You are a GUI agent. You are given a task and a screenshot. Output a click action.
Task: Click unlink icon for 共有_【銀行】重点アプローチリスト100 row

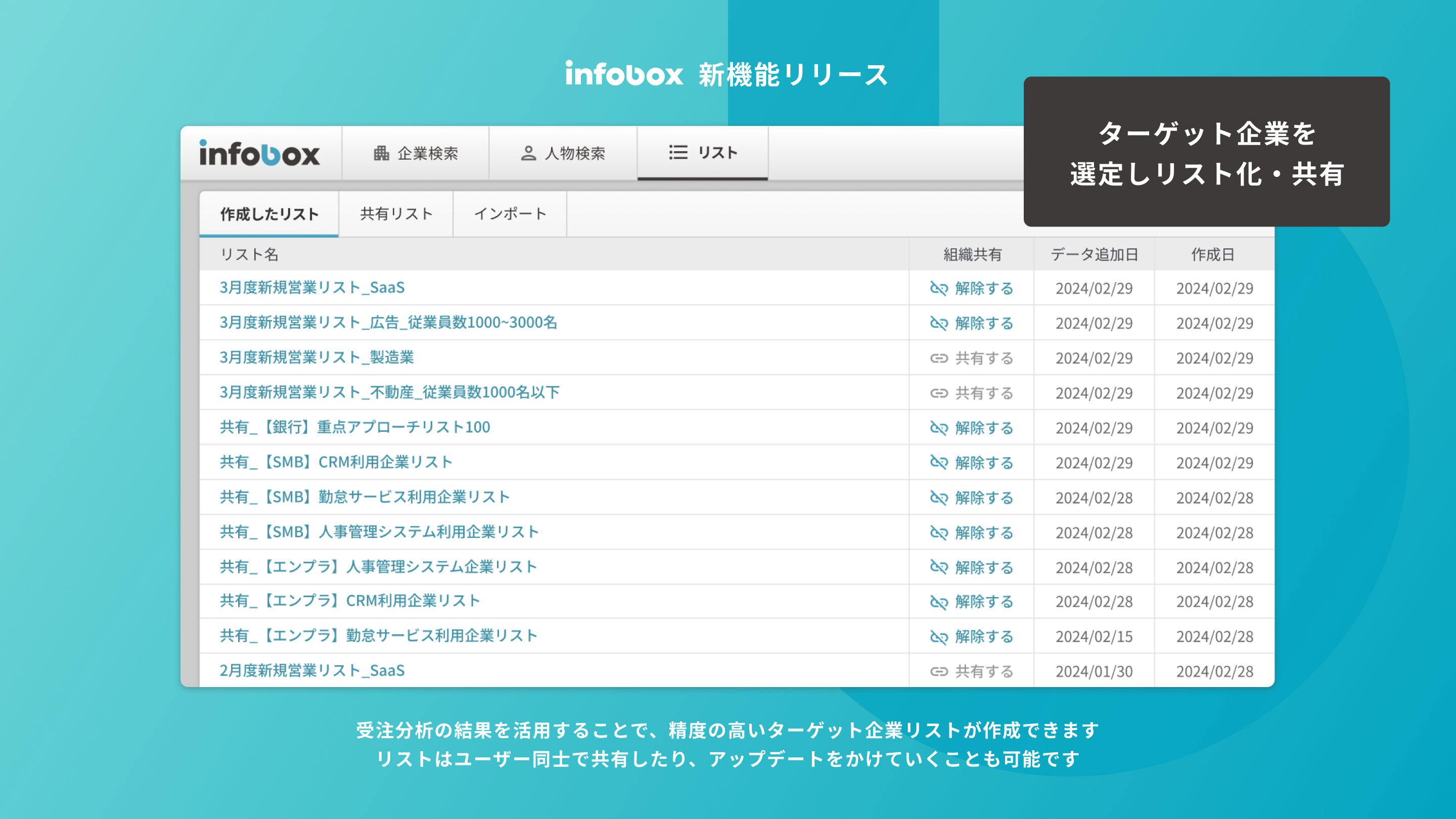938,428
